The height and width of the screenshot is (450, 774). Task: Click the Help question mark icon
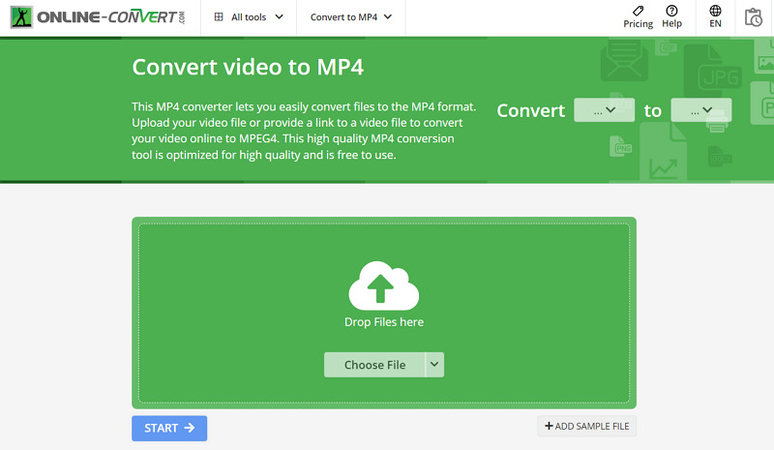tap(671, 10)
